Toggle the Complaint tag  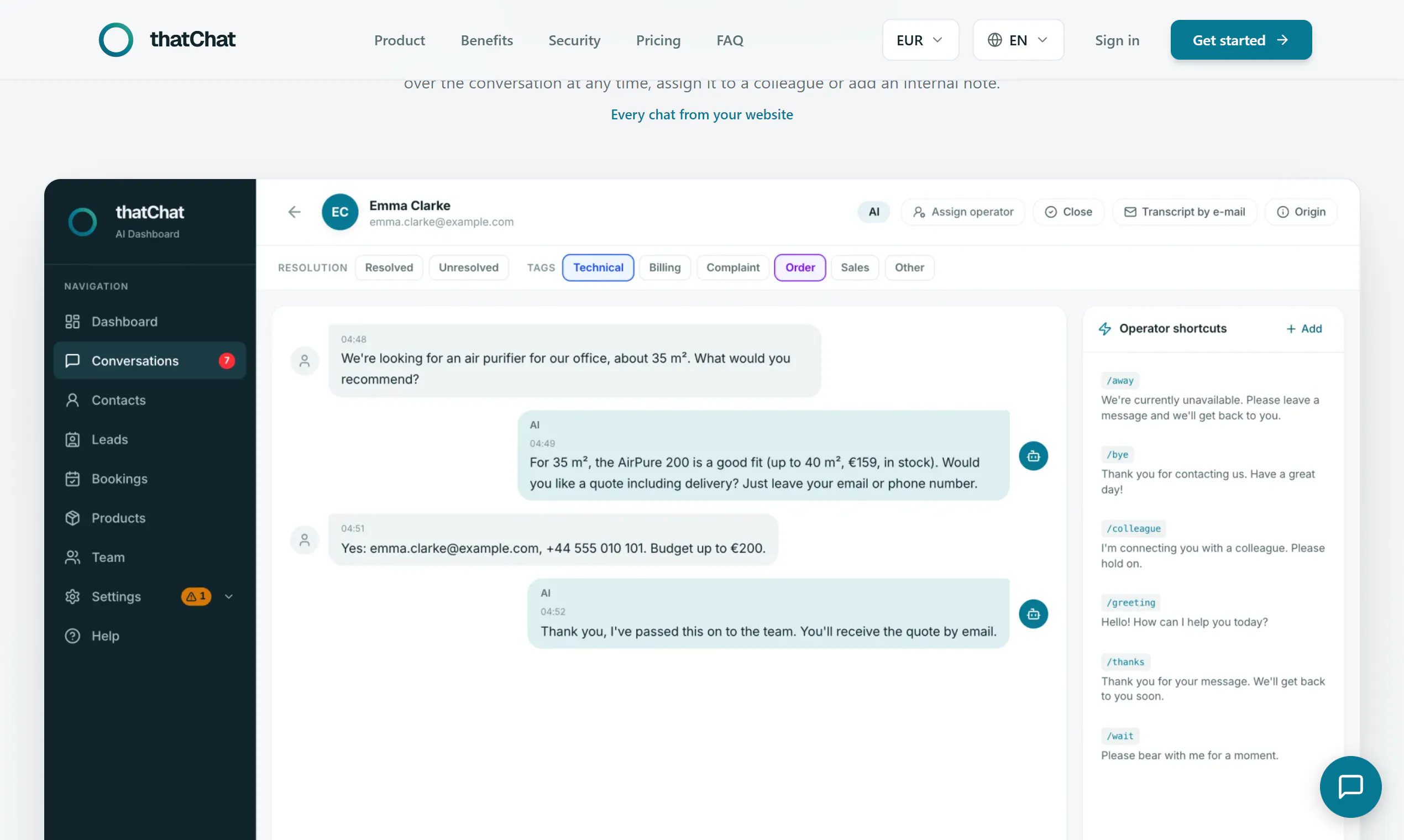(x=732, y=267)
